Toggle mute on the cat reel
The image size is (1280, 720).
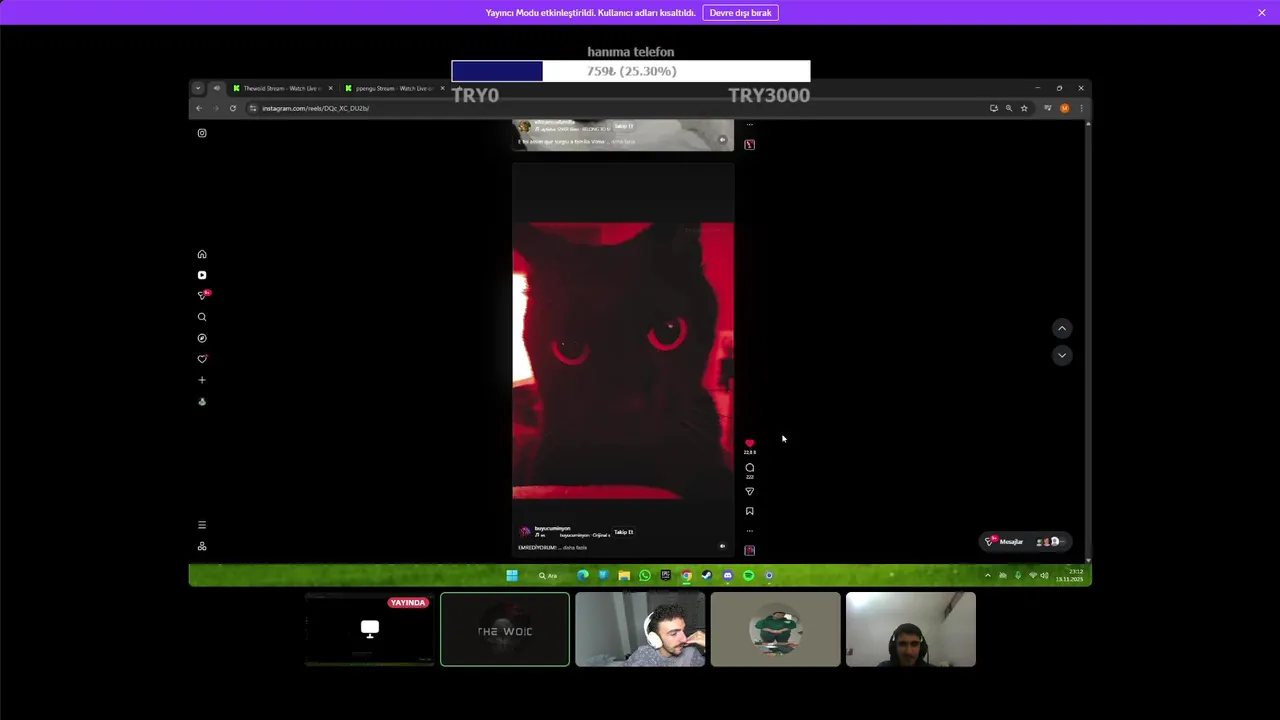coord(722,546)
